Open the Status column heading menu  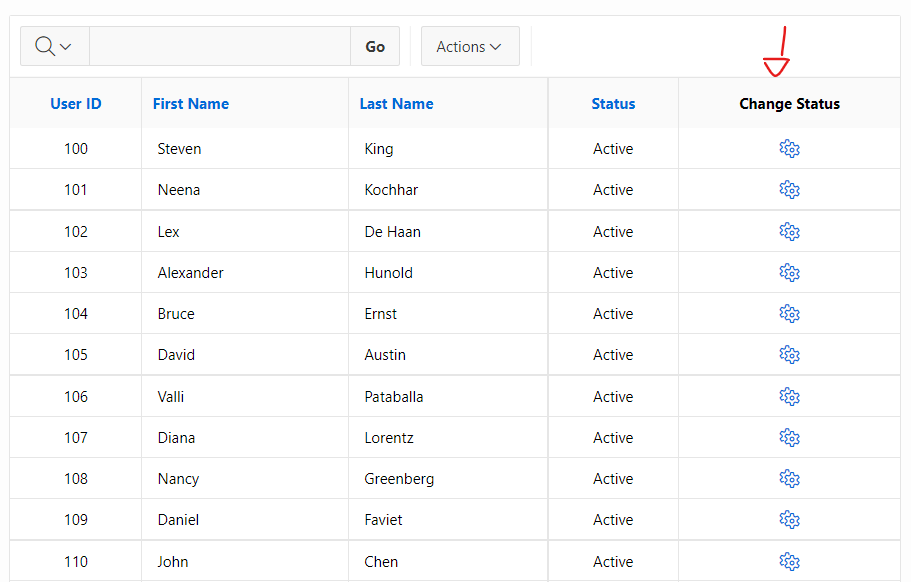coord(612,103)
